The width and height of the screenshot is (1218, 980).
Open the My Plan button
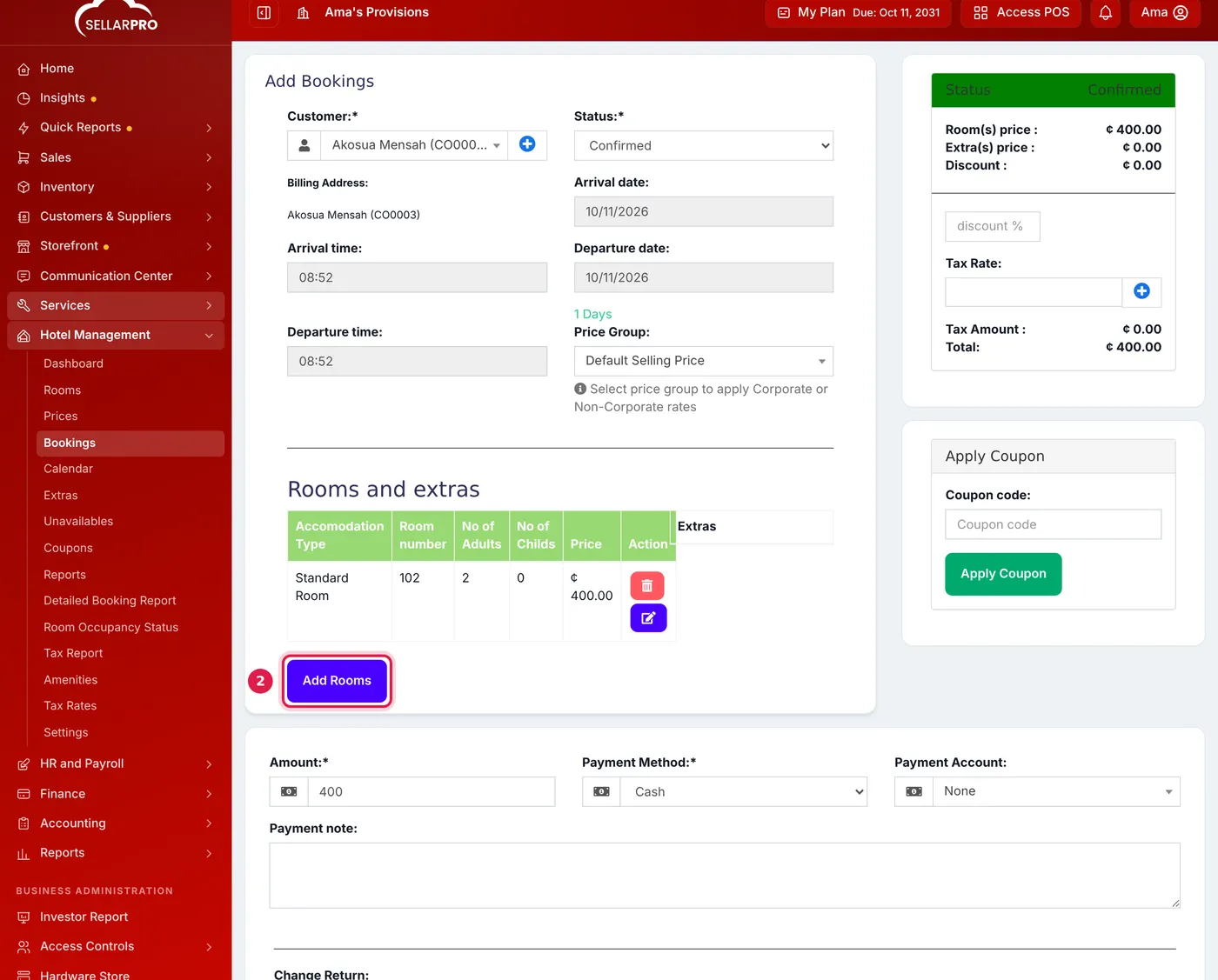[858, 13]
